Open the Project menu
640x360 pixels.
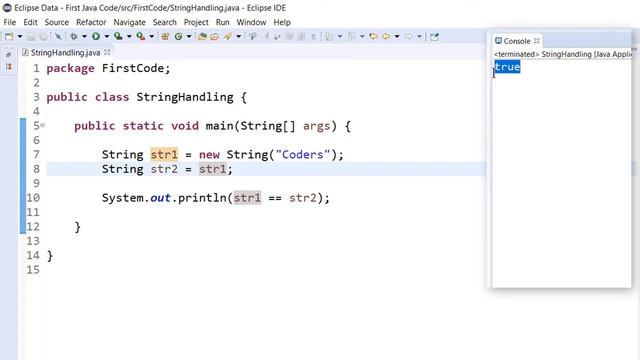(196, 22)
